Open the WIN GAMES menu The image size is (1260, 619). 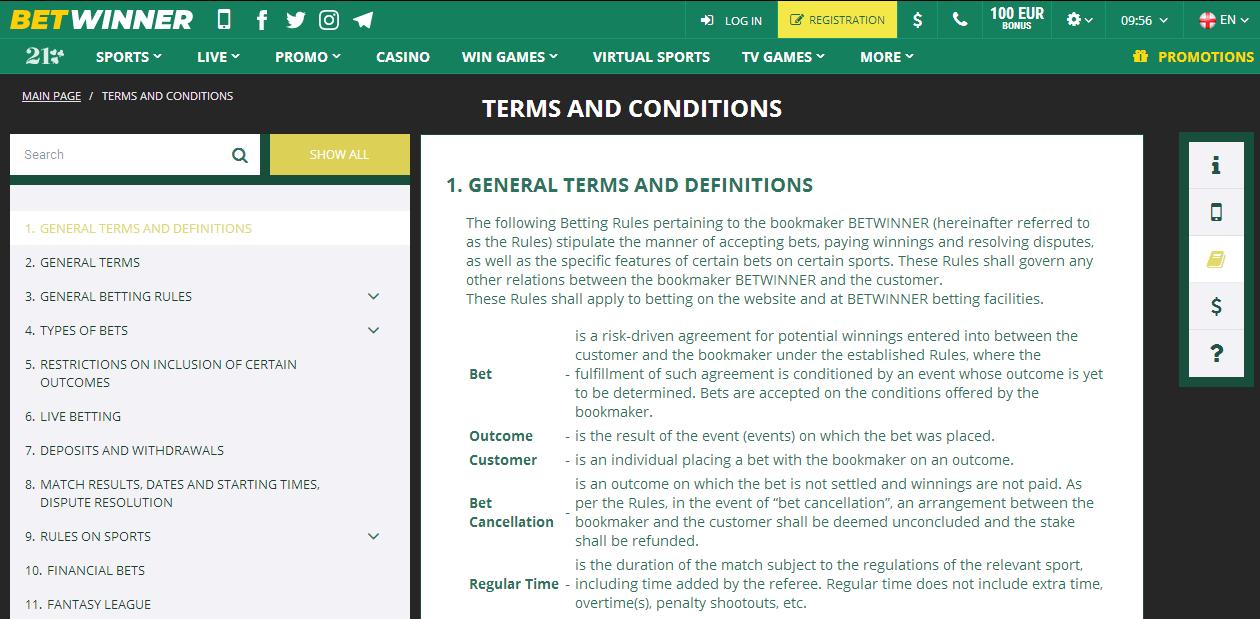(x=510, y=57)
